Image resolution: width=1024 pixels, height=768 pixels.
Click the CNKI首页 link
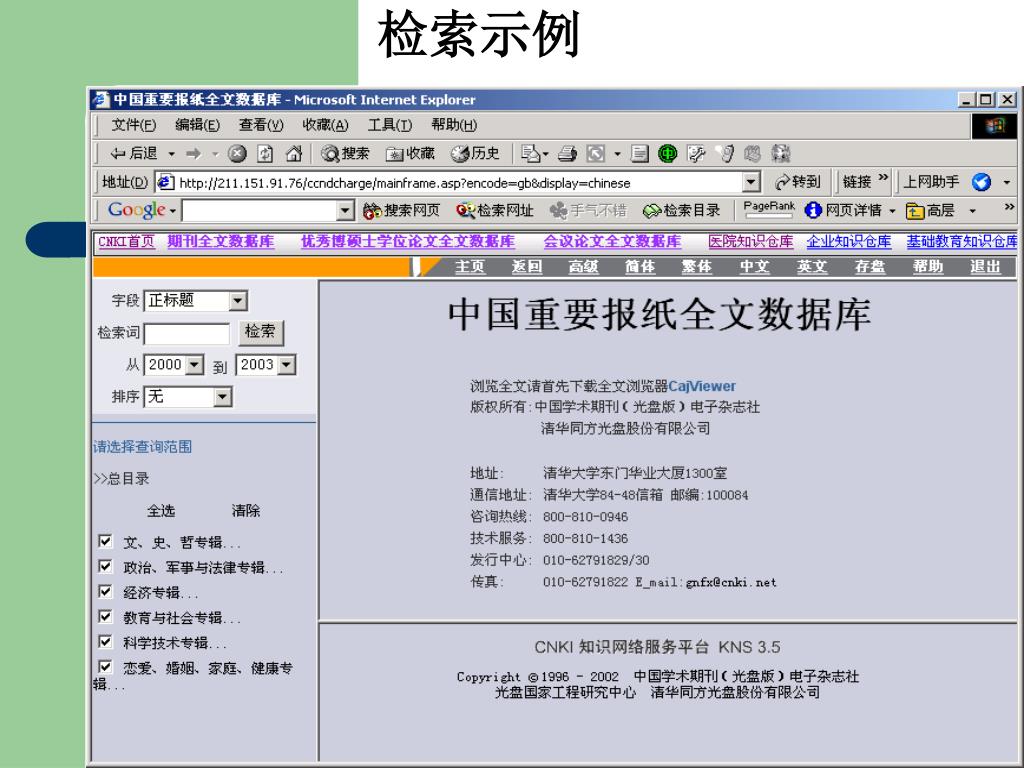pos(126,242)
